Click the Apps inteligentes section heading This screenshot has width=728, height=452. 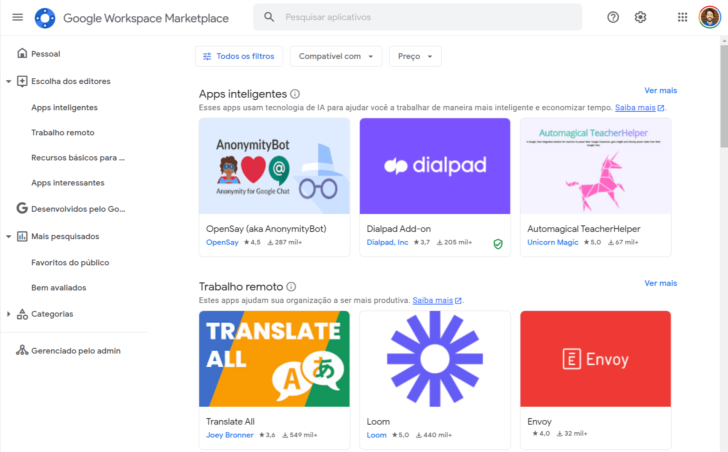coord(243,94)
